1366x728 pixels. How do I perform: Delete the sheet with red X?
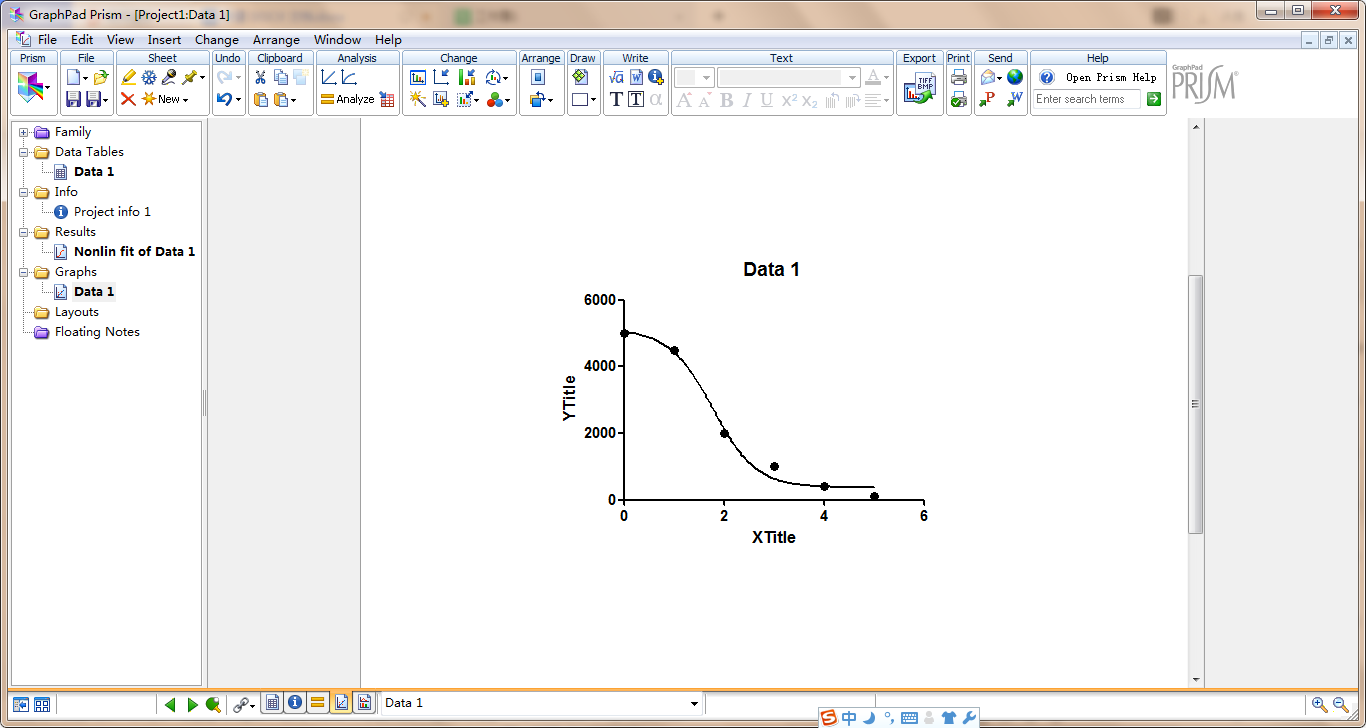128,99
